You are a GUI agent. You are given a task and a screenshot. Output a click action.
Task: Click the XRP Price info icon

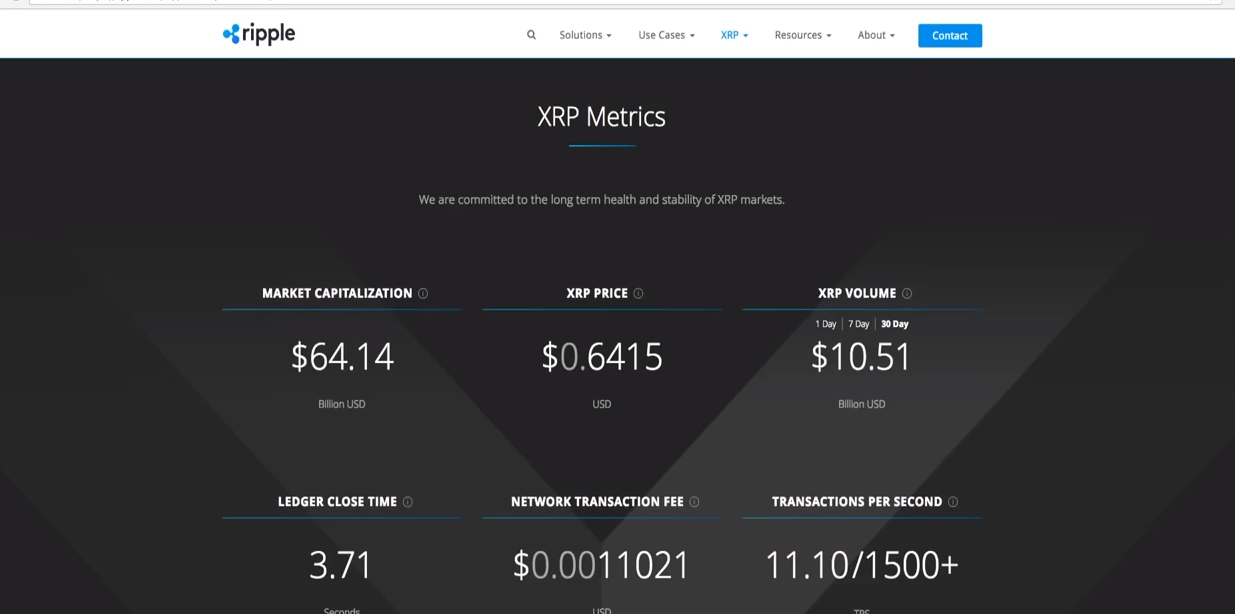[638, 293]
